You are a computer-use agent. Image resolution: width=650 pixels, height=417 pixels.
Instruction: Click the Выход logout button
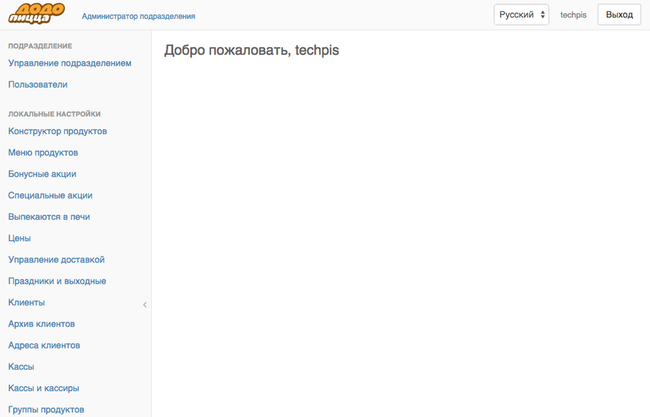(x=619, y=15)
